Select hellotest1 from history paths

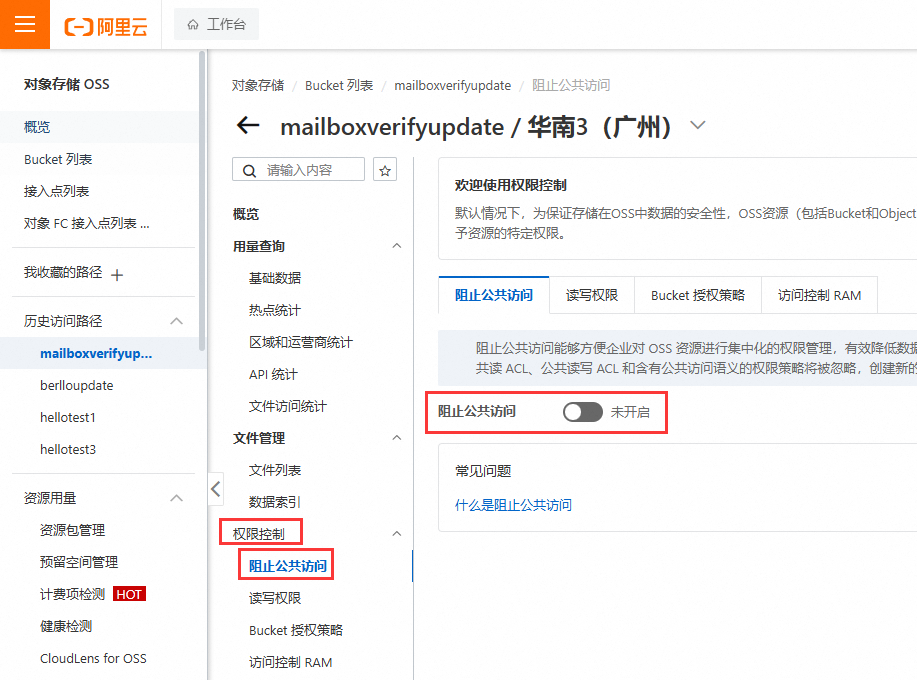[x=68, y=417]
